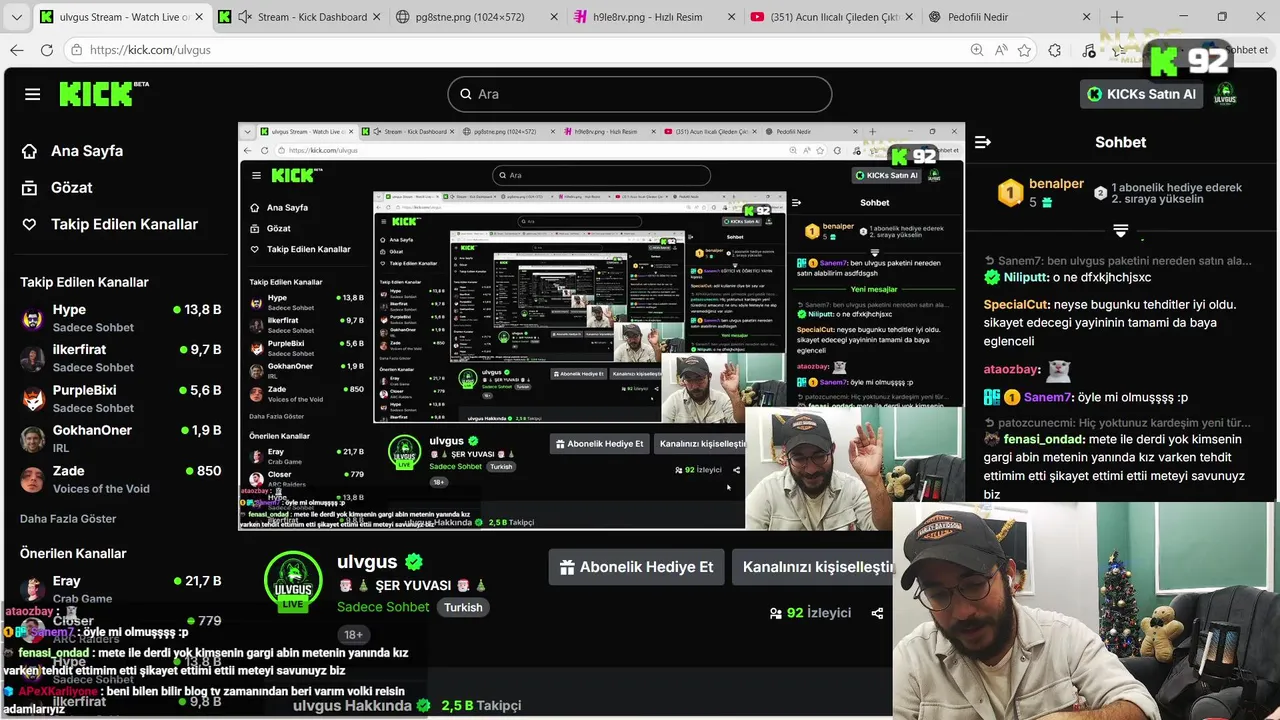
Task: Collapse the chat with the Sohbet arrow icon
Action: (983, 142)
